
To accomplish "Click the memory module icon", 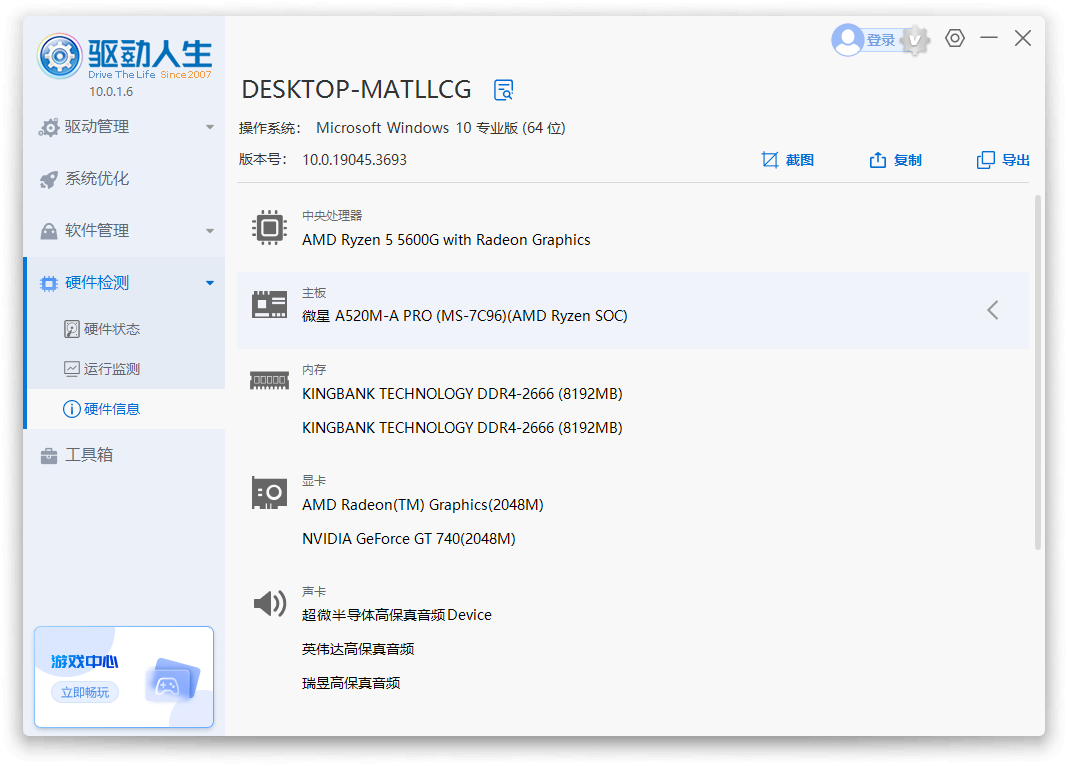I will tap(269, 381).
